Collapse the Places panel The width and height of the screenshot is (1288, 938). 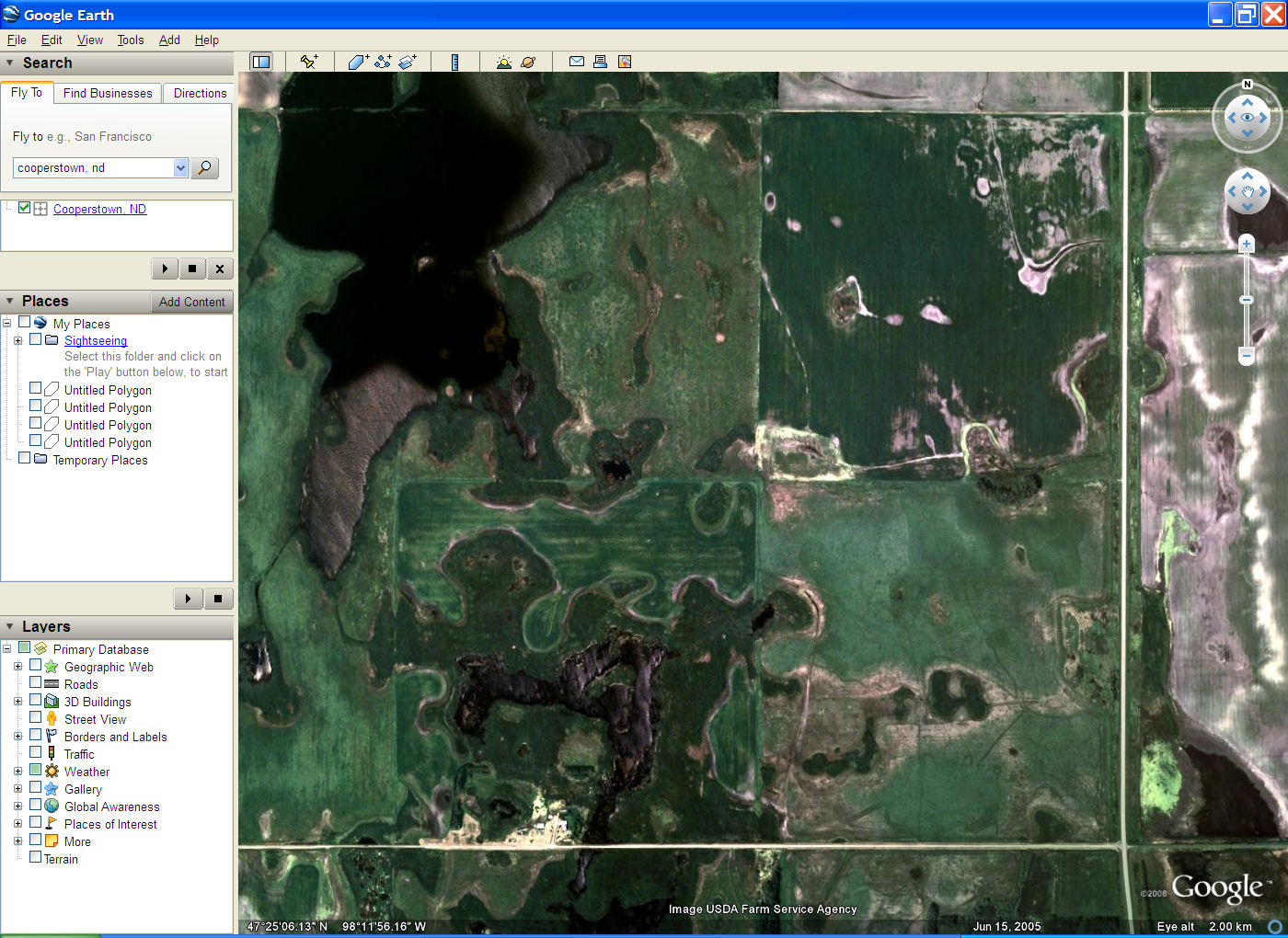coord(9,301)
